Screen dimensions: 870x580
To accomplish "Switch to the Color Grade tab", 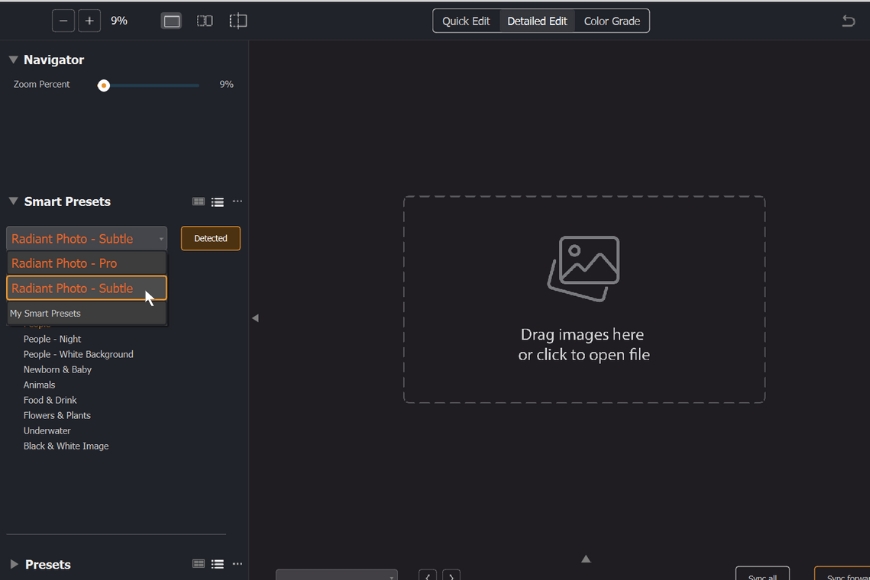I will tap(612, 21).
